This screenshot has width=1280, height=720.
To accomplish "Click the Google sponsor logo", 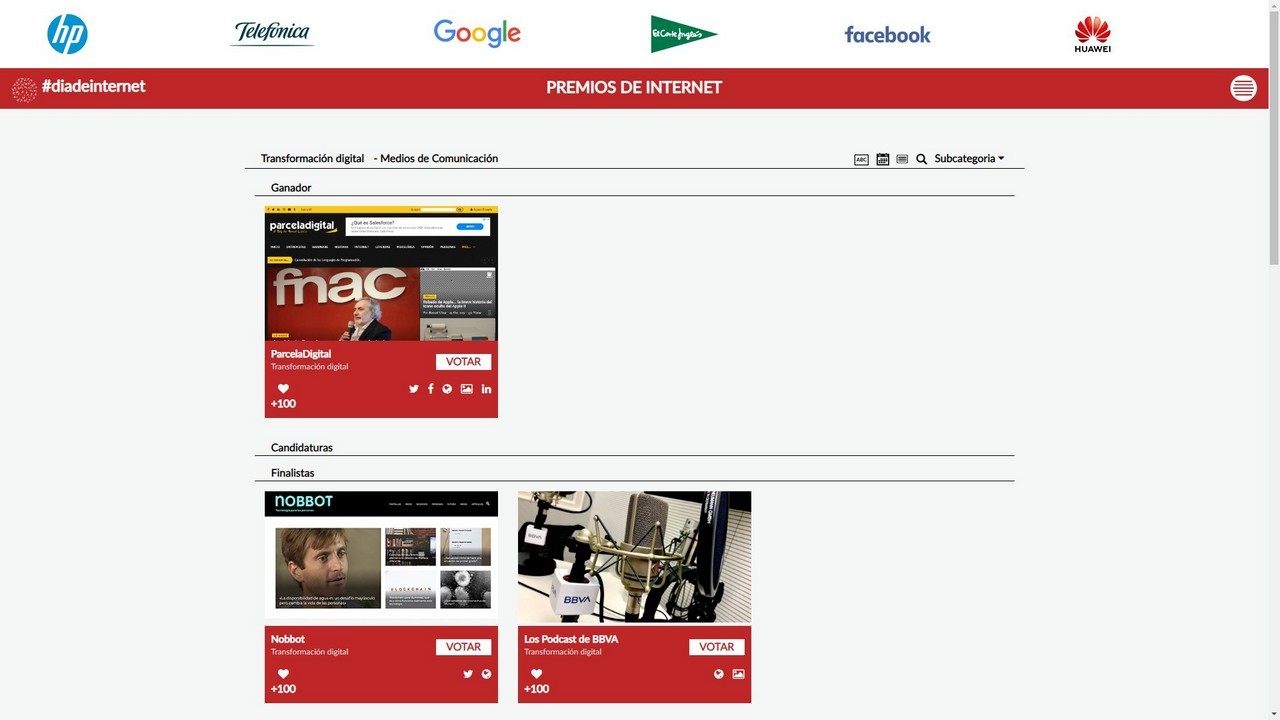I will pos(477,34).
